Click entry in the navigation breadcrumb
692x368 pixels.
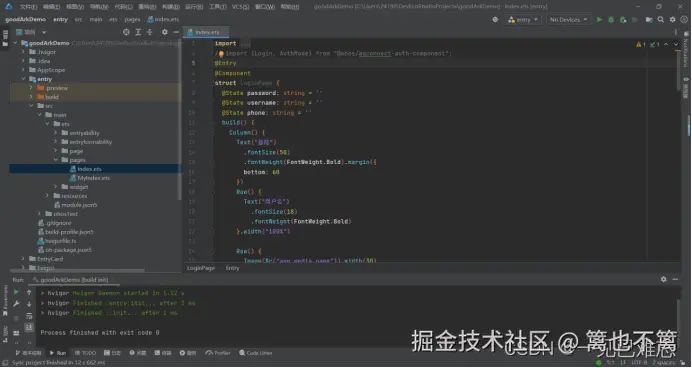(60, 19)
